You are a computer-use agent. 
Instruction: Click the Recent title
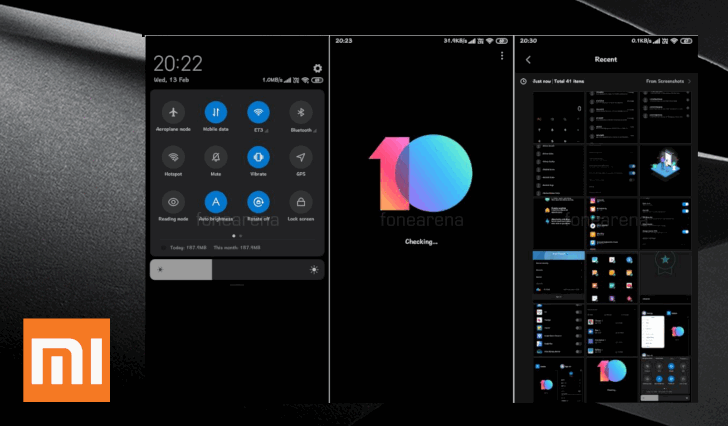pyautogui.click(x=606, y=59)
